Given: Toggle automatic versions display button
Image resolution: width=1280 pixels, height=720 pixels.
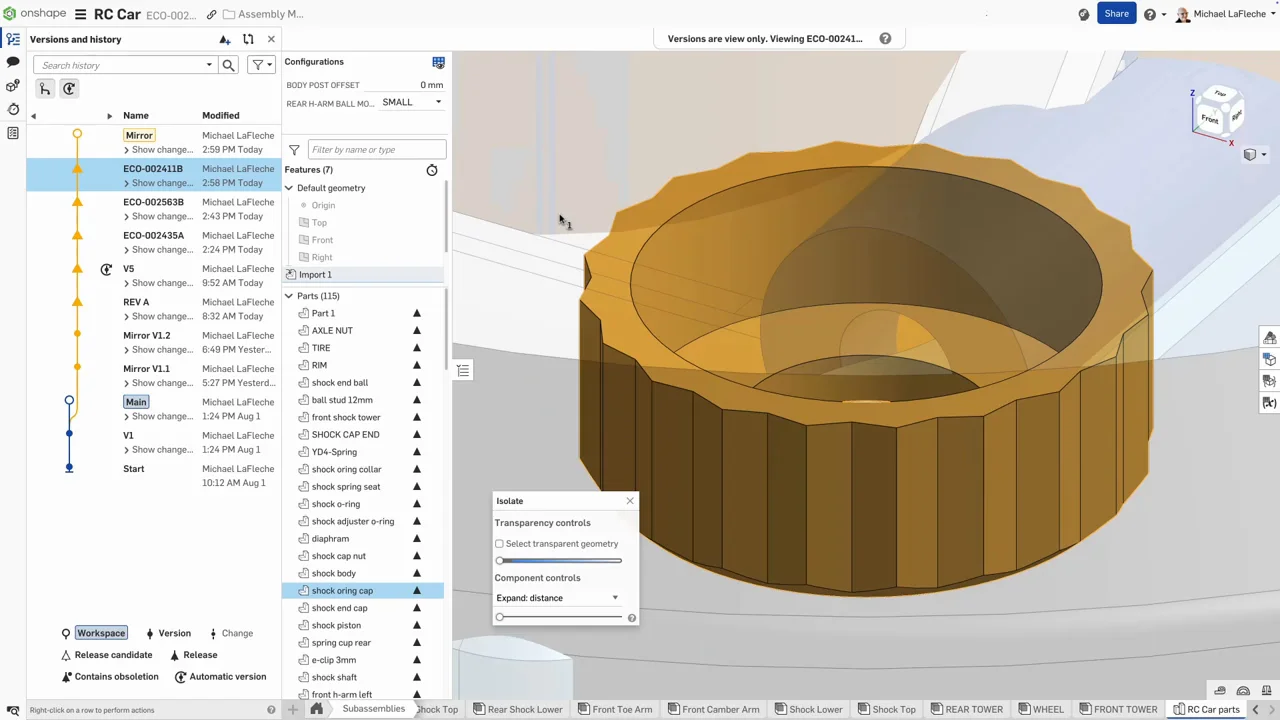Looking at the screenshot, I should 69,89.
